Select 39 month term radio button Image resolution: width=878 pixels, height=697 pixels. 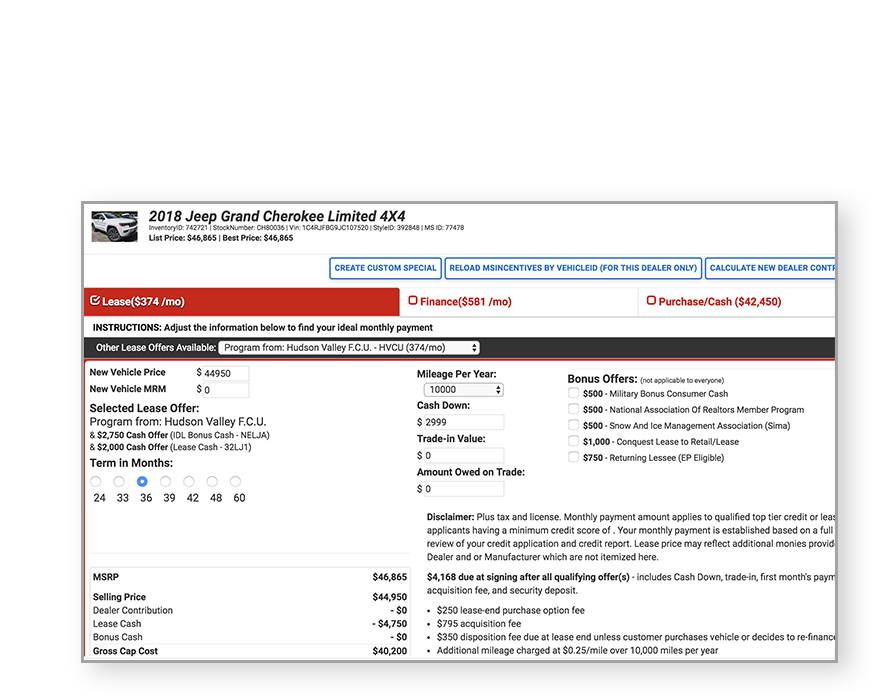165,481
